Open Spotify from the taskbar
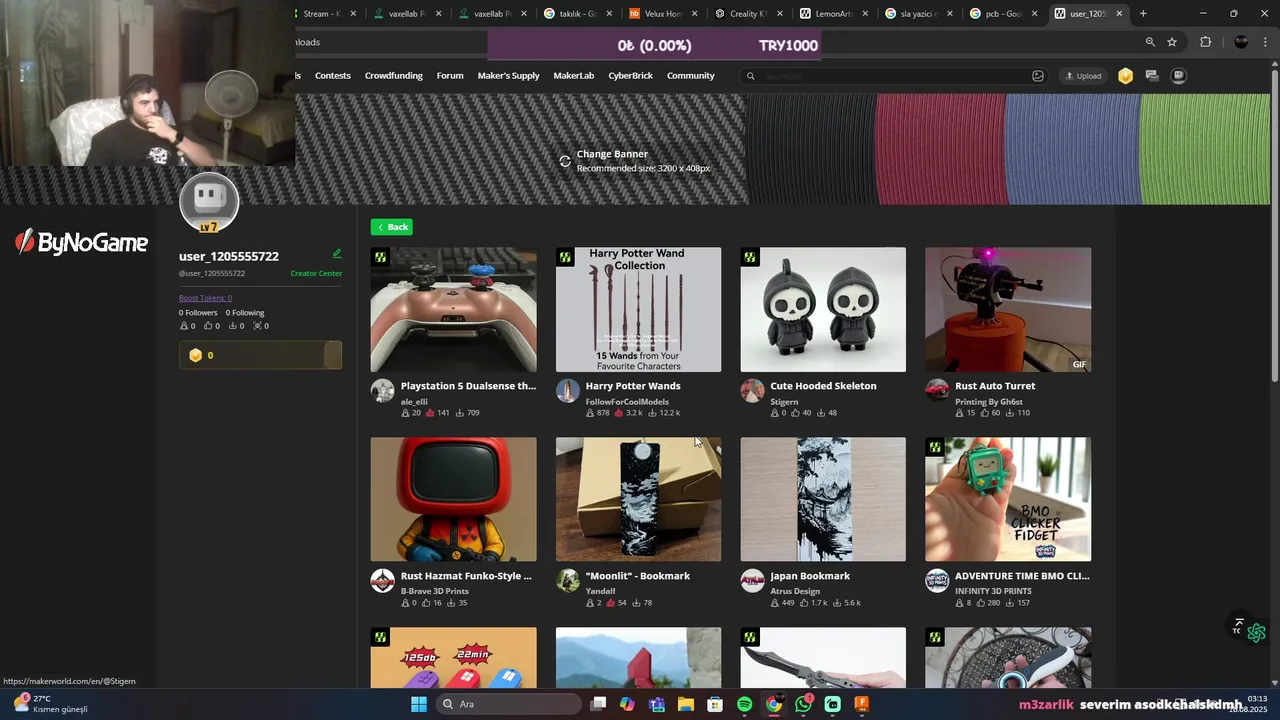 coord(744,704)
